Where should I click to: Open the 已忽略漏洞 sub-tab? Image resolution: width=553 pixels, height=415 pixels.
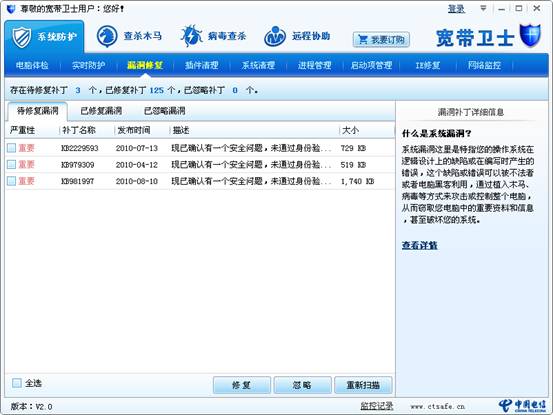164,111
